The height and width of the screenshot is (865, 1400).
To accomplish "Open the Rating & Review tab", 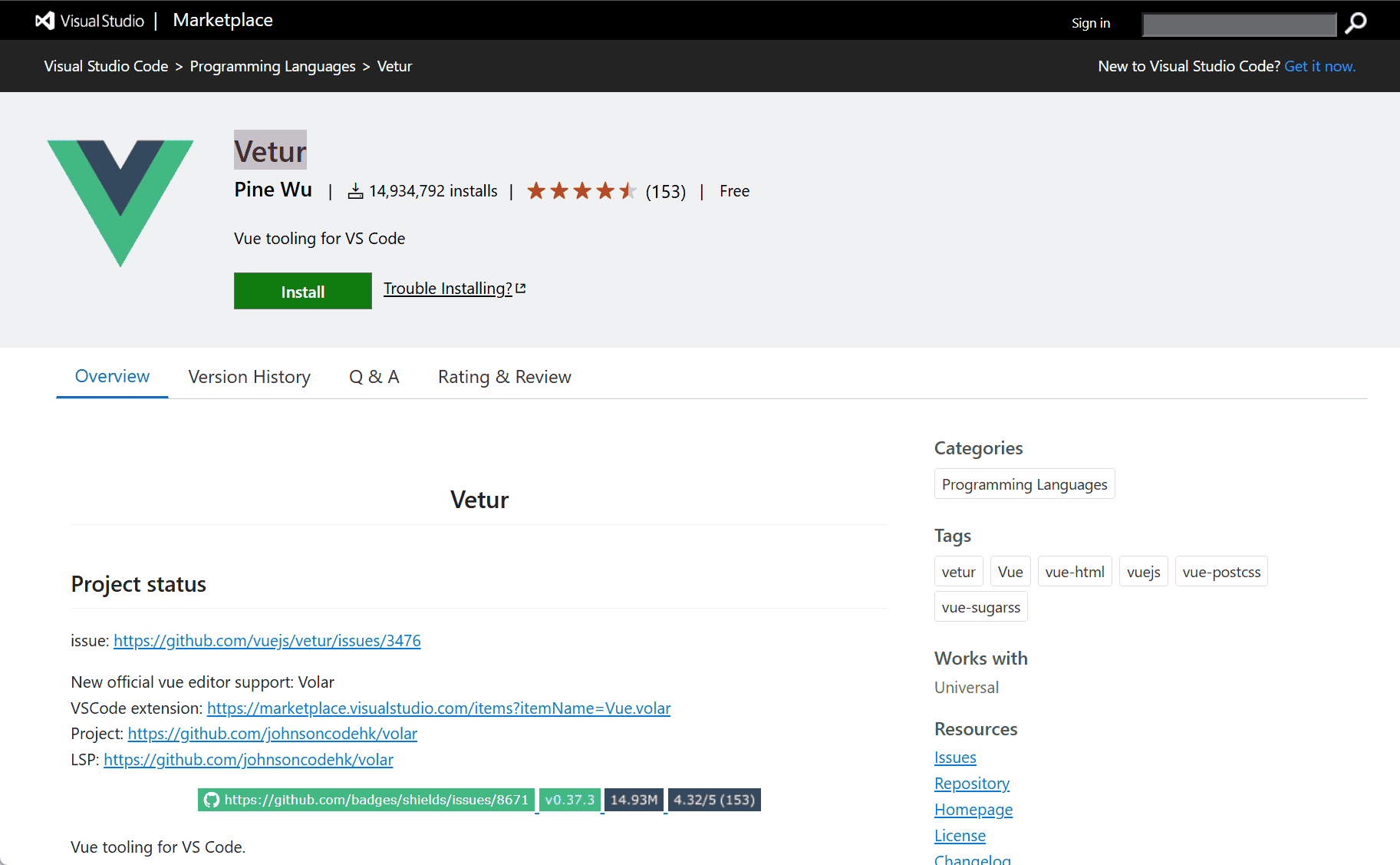I will pyautogui.click(x=504, y=377).
